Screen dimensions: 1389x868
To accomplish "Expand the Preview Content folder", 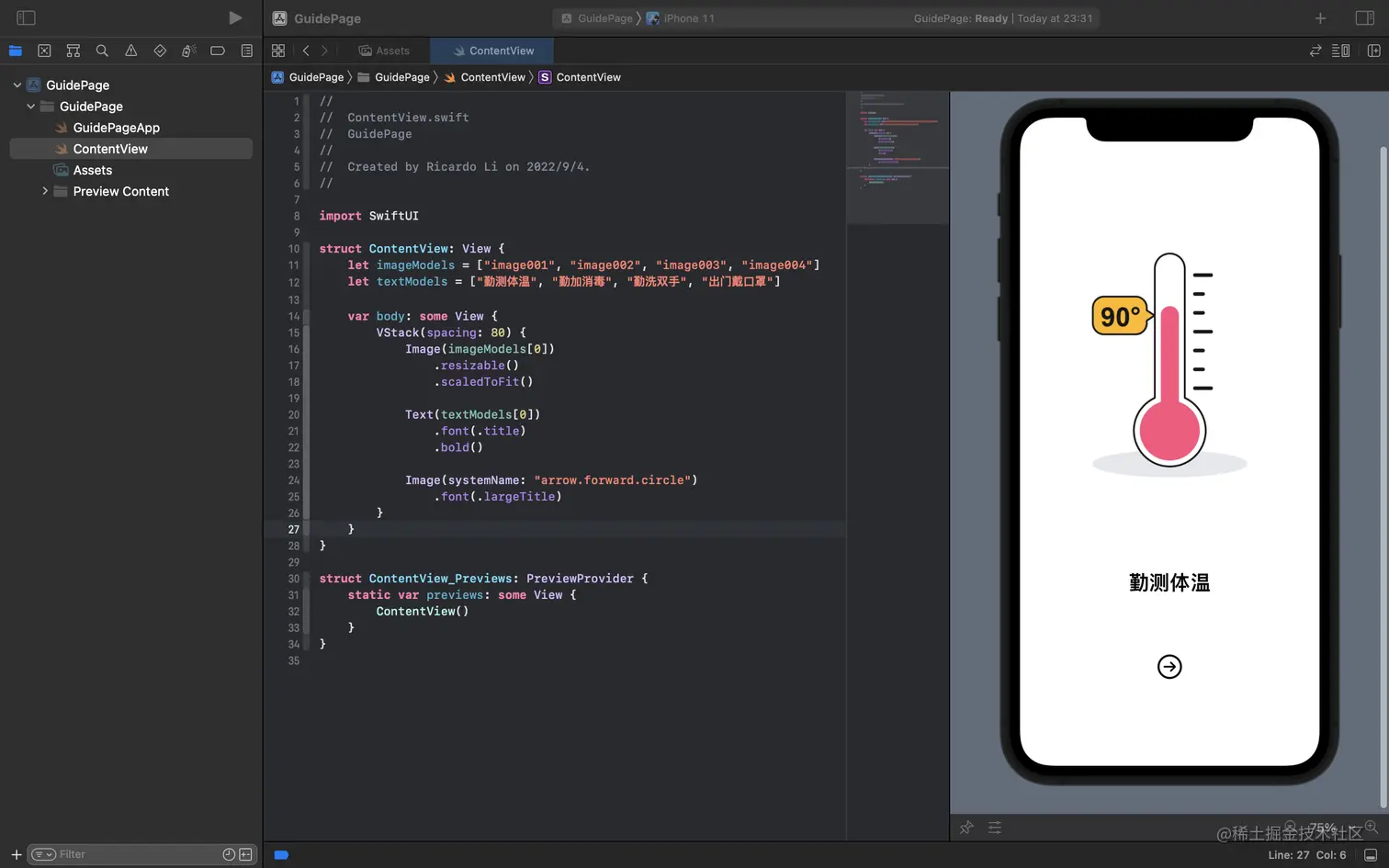I will [x=45, y=191].
